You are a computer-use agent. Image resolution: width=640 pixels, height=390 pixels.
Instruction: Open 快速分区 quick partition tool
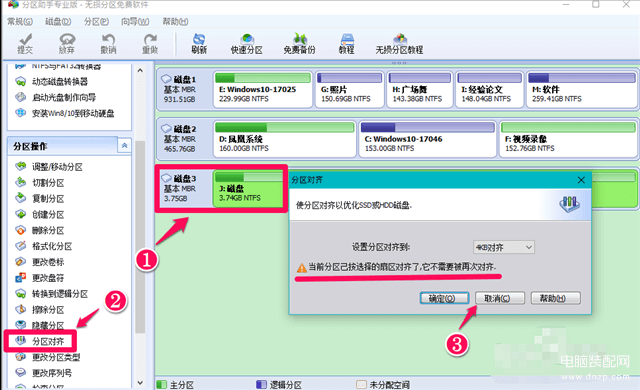(247, 44)
